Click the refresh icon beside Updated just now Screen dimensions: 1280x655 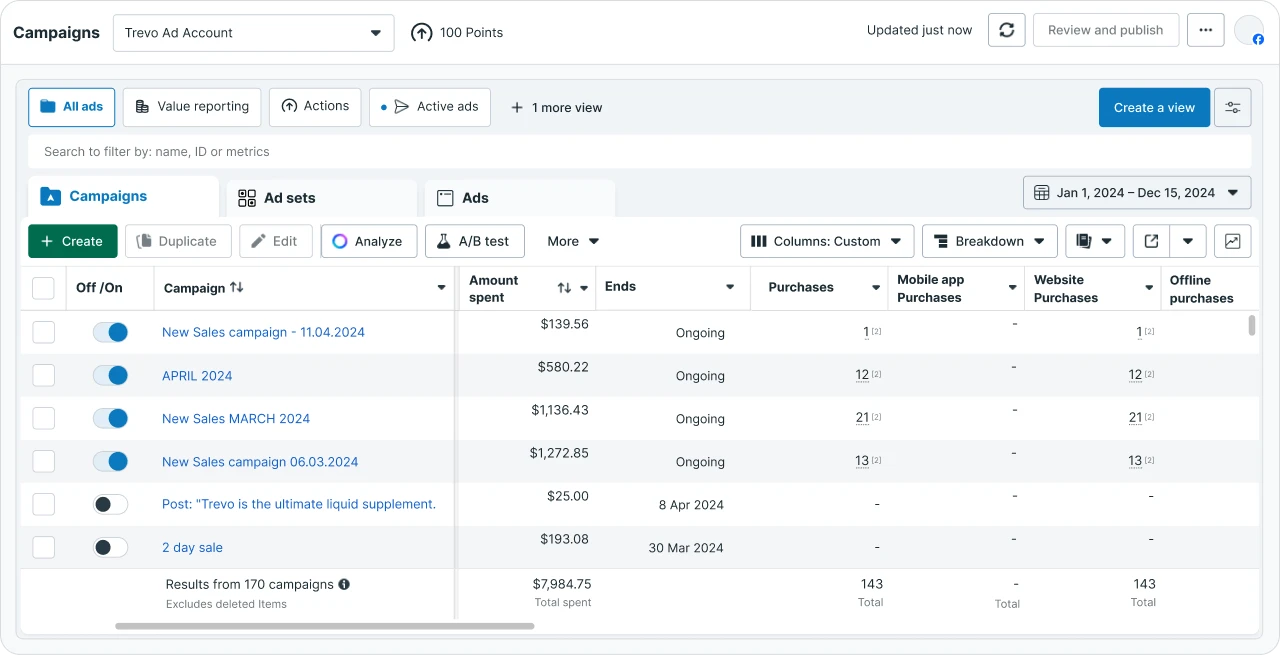(x=1006, y=30)
